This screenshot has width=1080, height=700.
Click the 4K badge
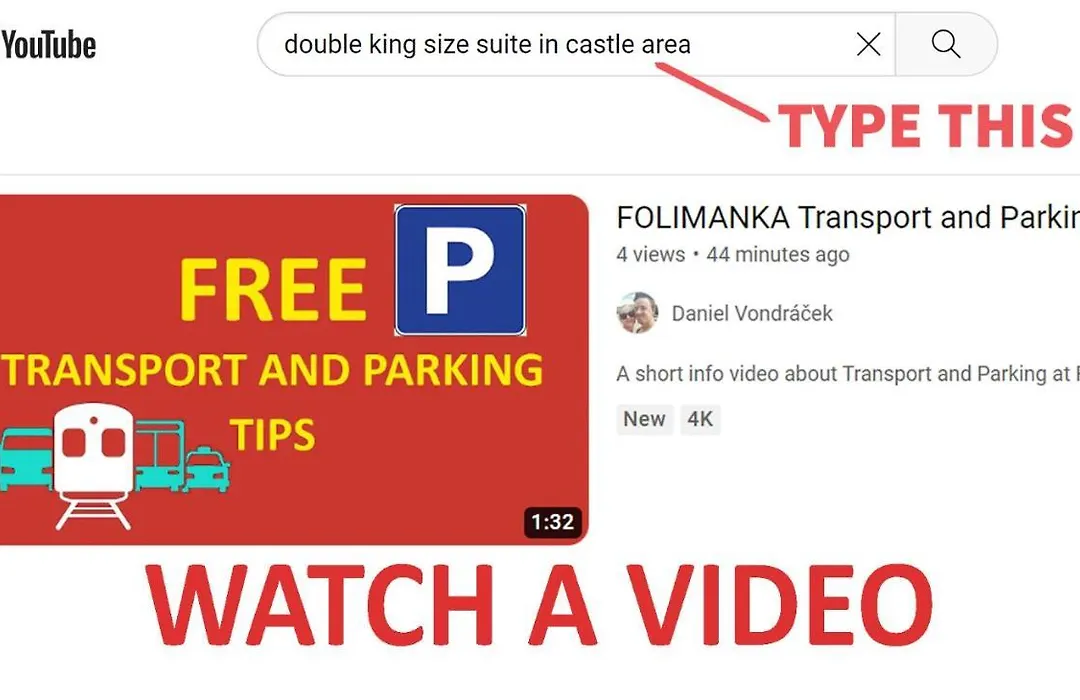700,419
